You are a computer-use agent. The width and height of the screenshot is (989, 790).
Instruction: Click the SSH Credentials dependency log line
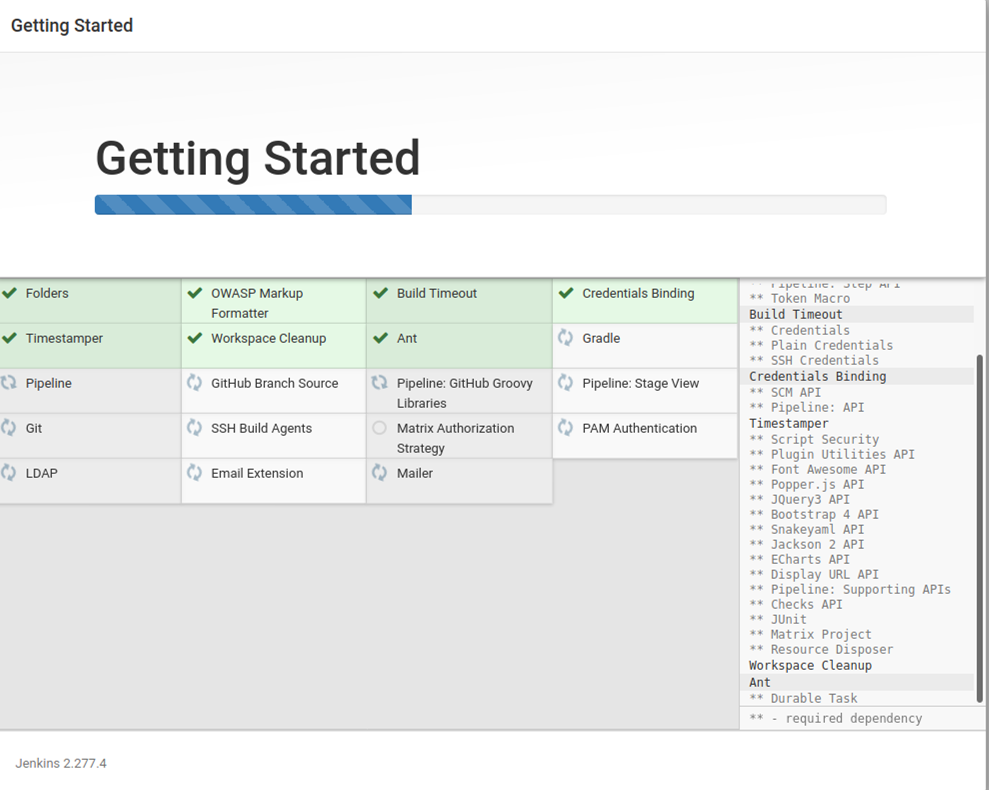click(814, 360)
